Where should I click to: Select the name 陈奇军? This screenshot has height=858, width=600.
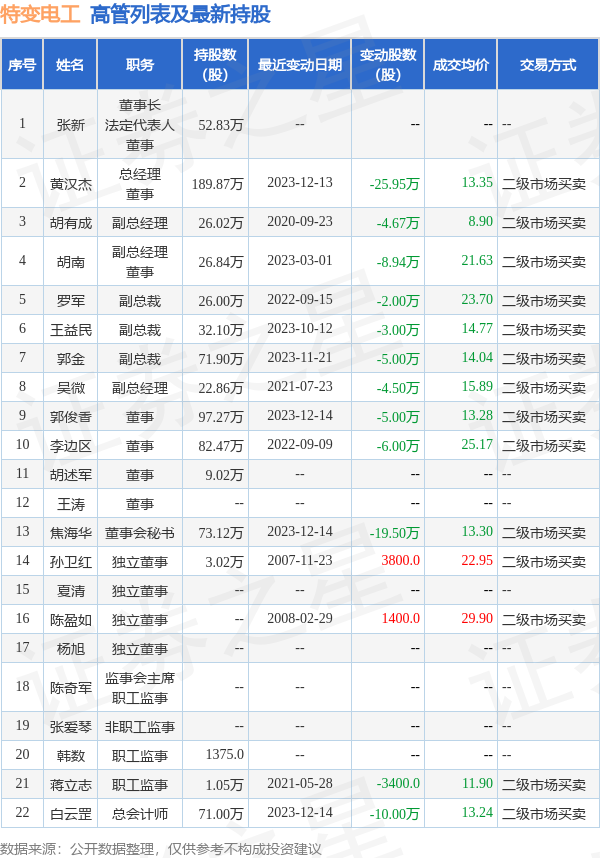(x=71, y=687)
